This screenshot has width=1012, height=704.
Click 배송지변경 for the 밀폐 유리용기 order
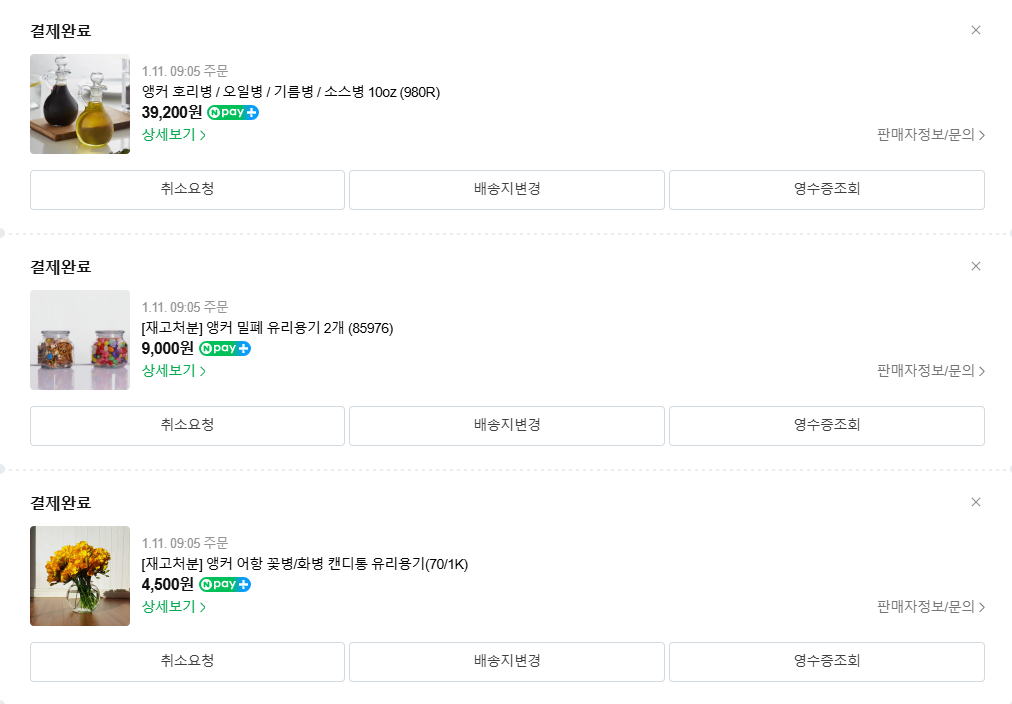(507, 426)
